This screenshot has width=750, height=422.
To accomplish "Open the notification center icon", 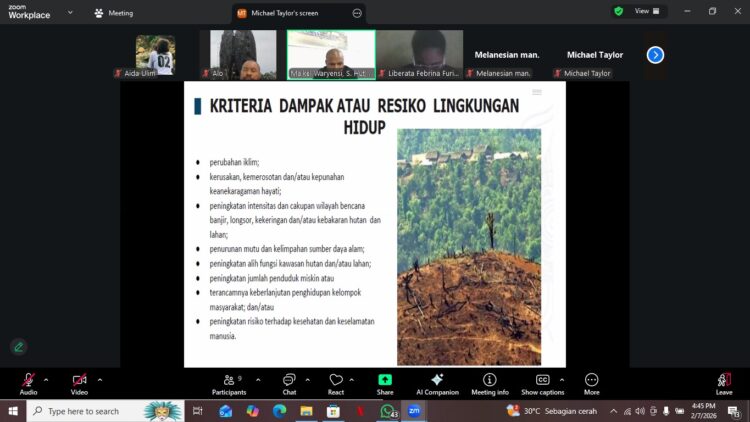I will coord(734,411).
